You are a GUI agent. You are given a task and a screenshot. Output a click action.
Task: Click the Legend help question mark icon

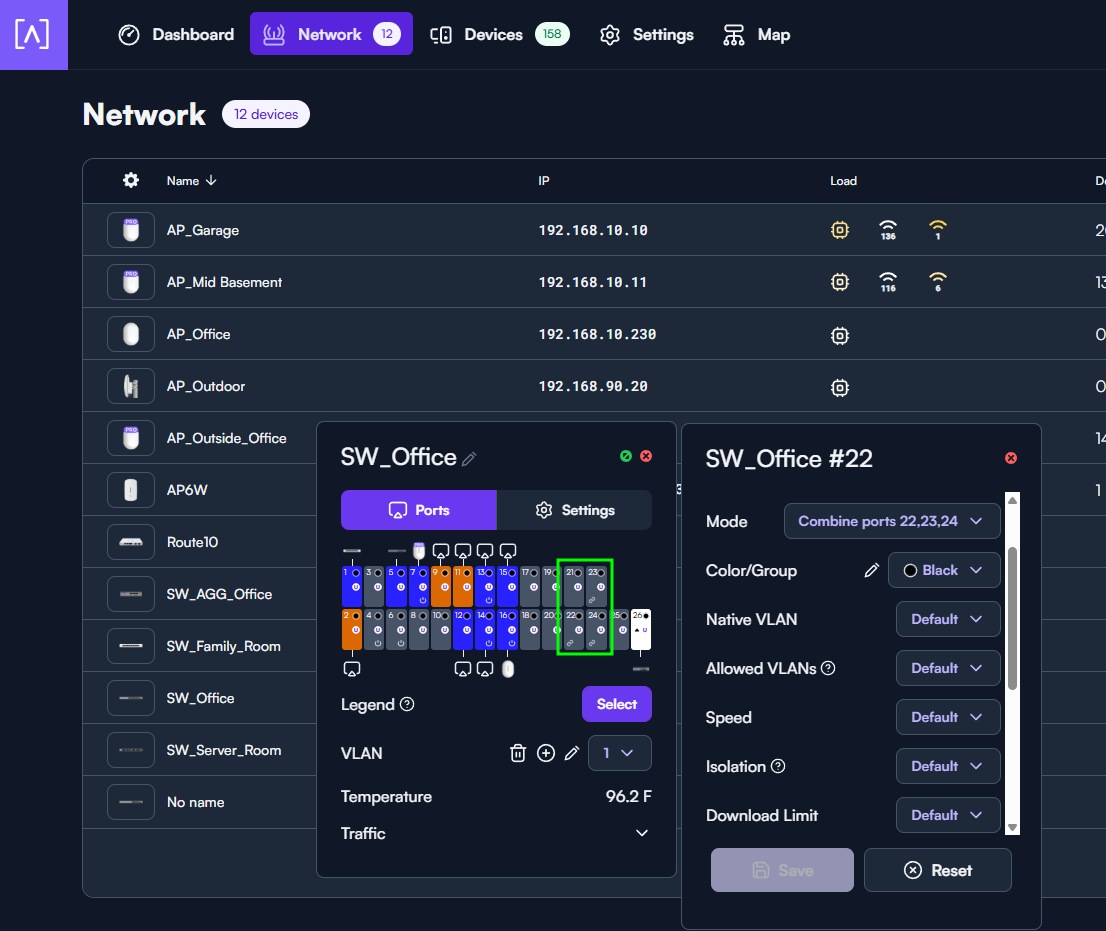pyautogui.click(x=407, y=704)
